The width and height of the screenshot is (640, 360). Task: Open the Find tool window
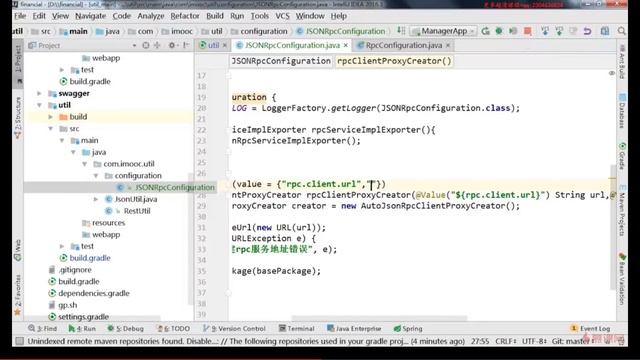[42, 329]
